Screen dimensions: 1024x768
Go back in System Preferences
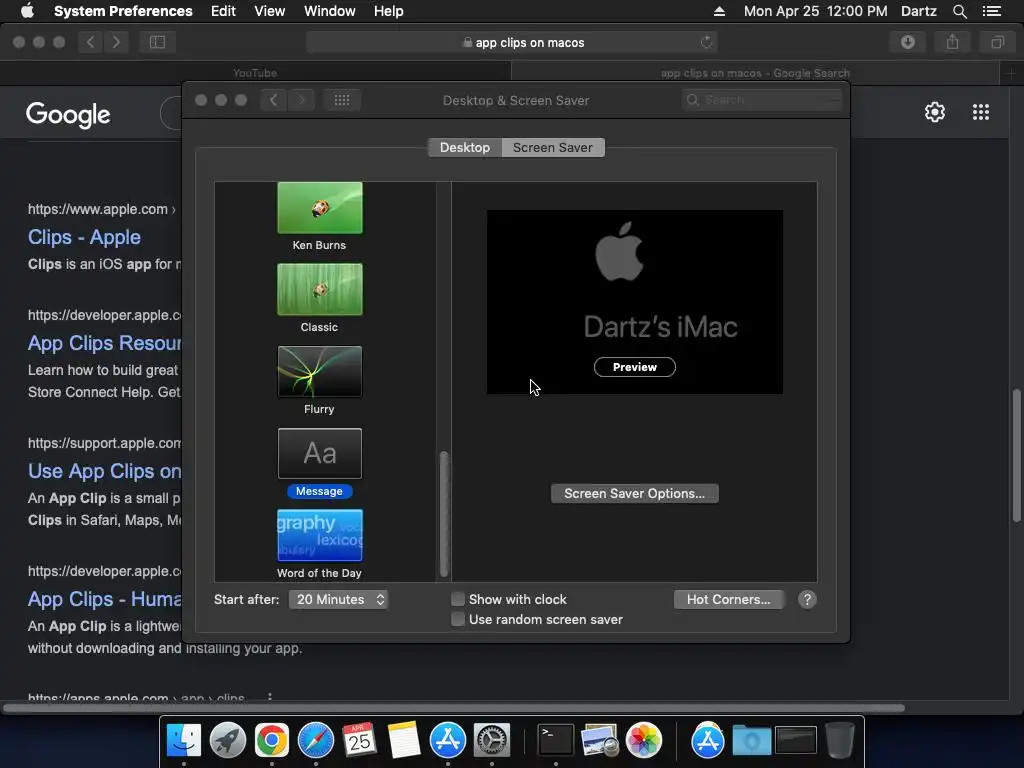click(274, 100)
